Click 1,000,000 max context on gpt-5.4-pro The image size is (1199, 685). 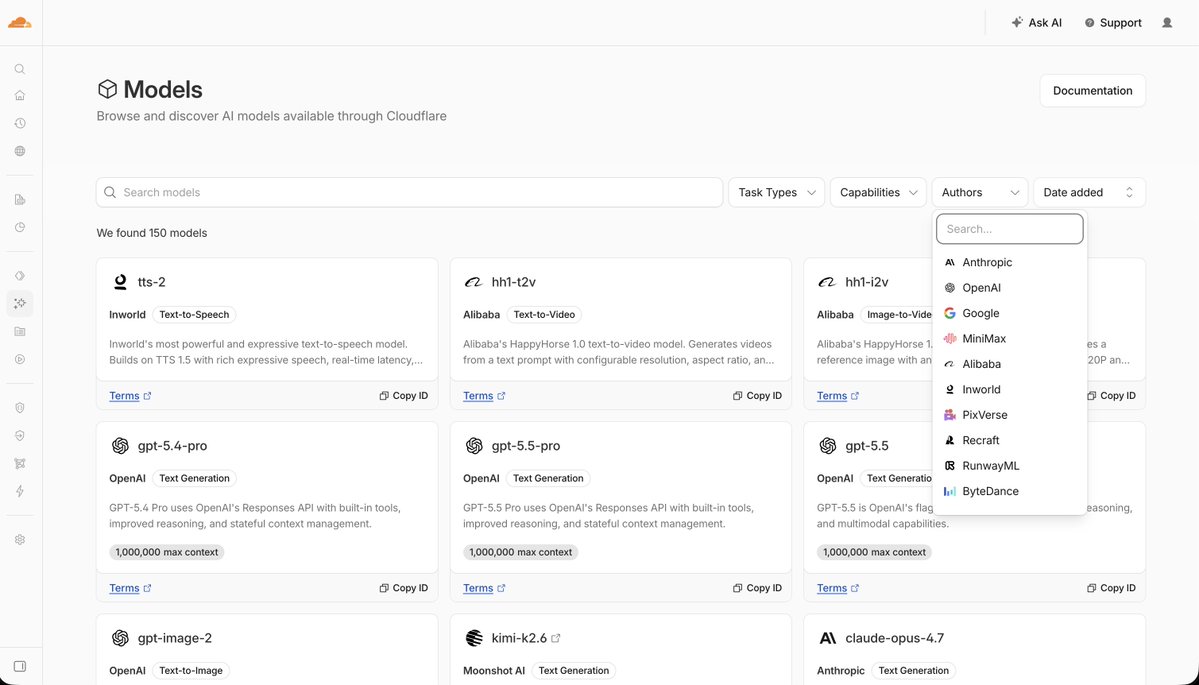(167, 552)
